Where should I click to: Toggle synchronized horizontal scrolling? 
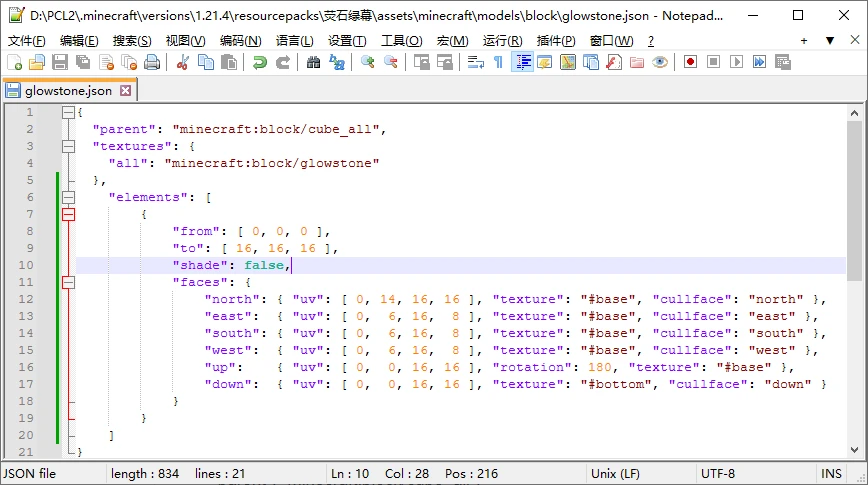click(x=445, y=62)
